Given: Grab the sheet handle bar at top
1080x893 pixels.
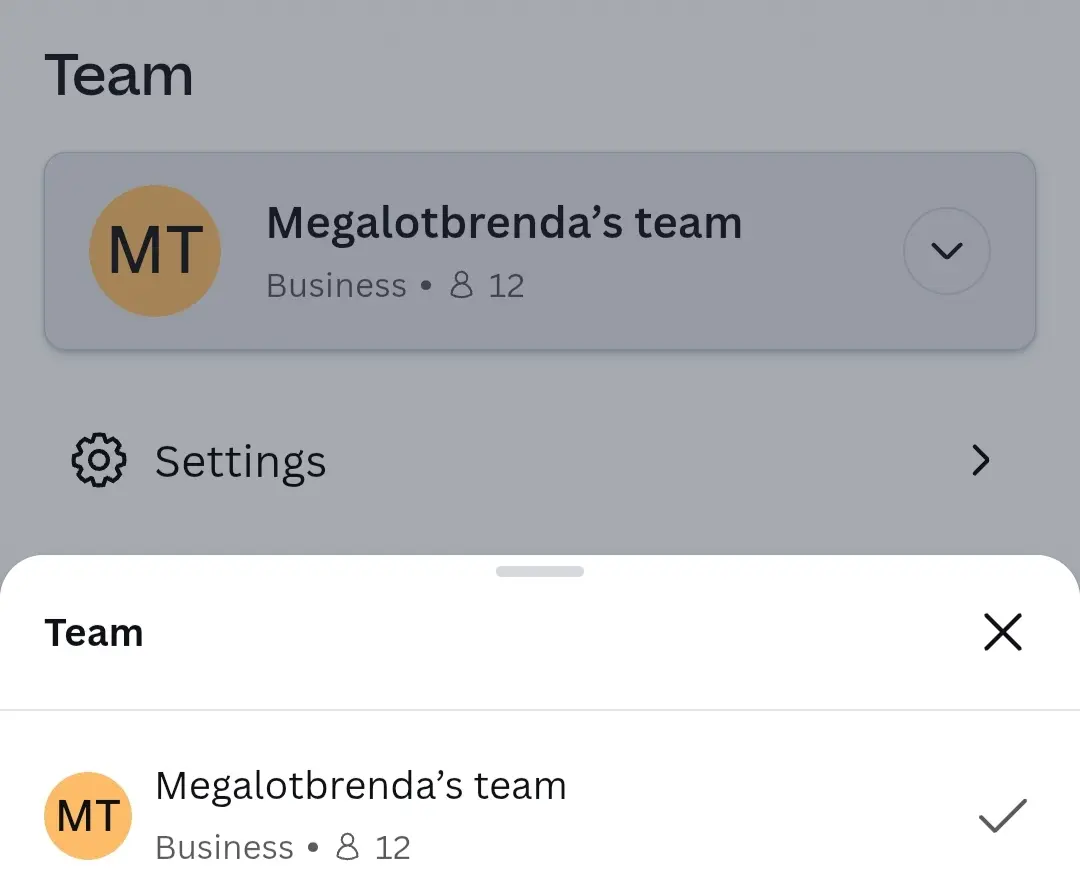Looking at the screenshot, I should click(540, 571).
